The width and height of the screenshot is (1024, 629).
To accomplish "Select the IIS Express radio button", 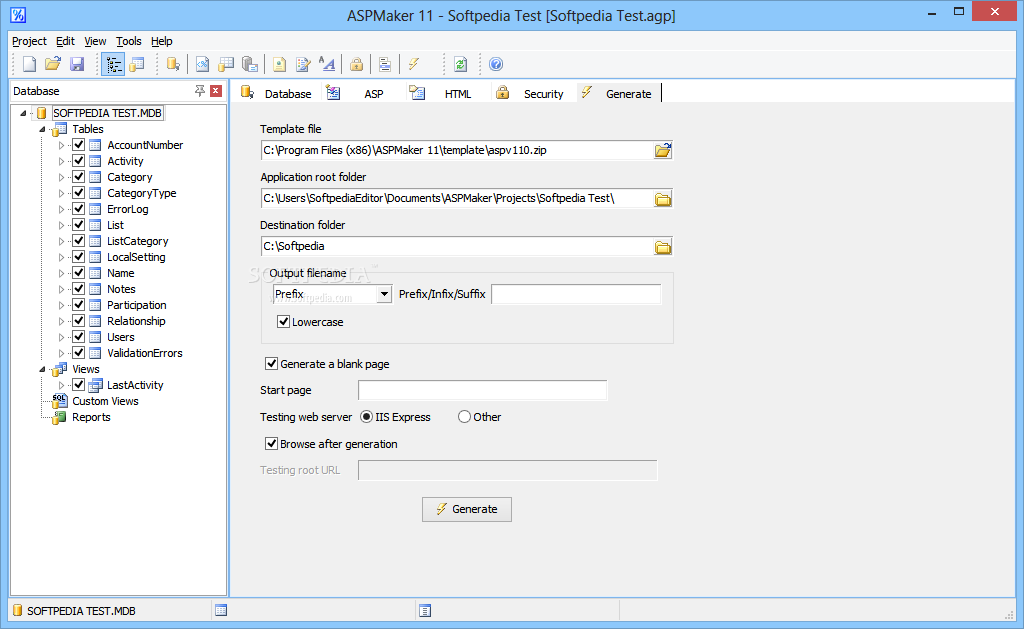I will 366,417.
